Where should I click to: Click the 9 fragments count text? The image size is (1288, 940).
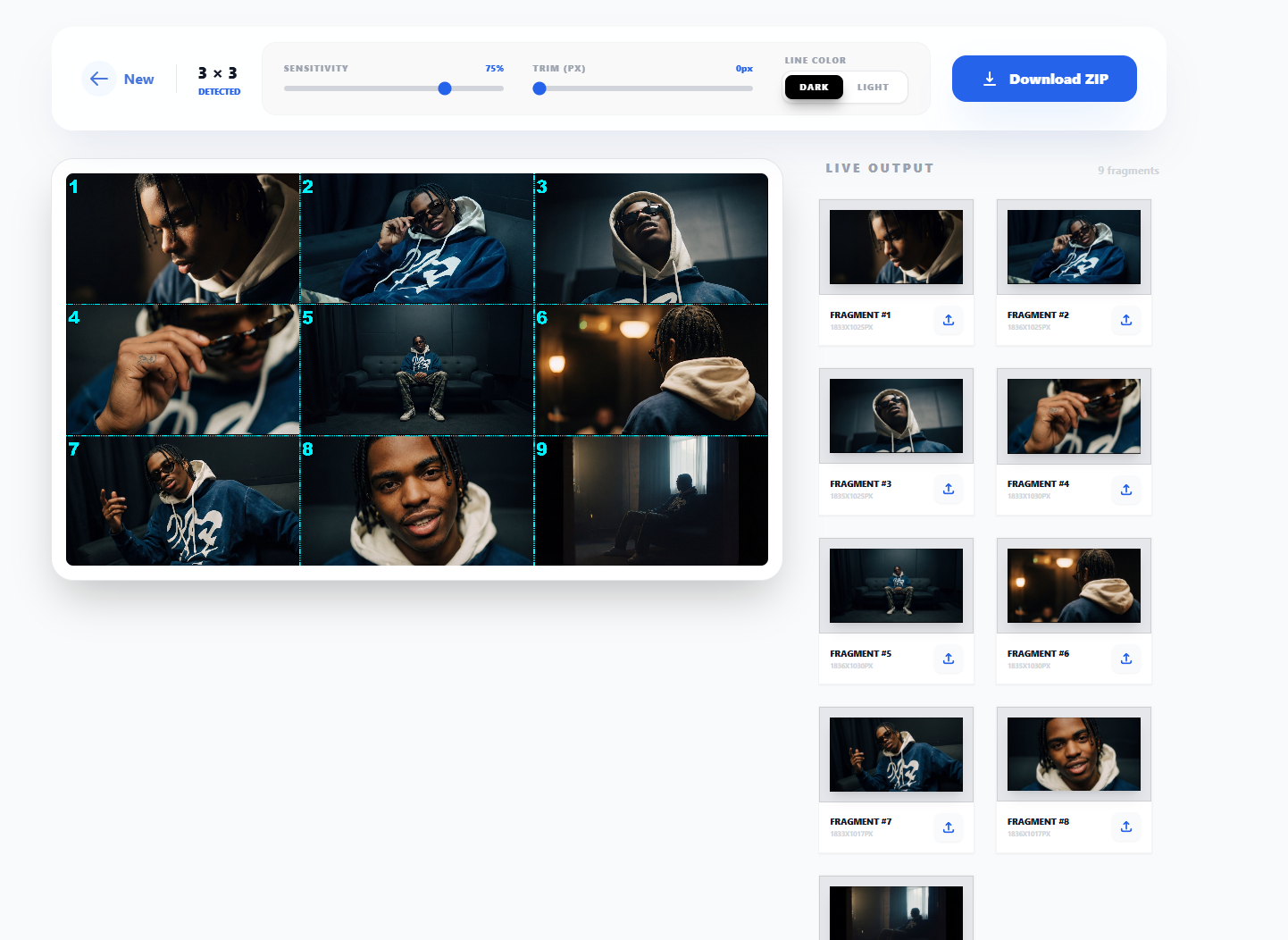click(1128, 171)
